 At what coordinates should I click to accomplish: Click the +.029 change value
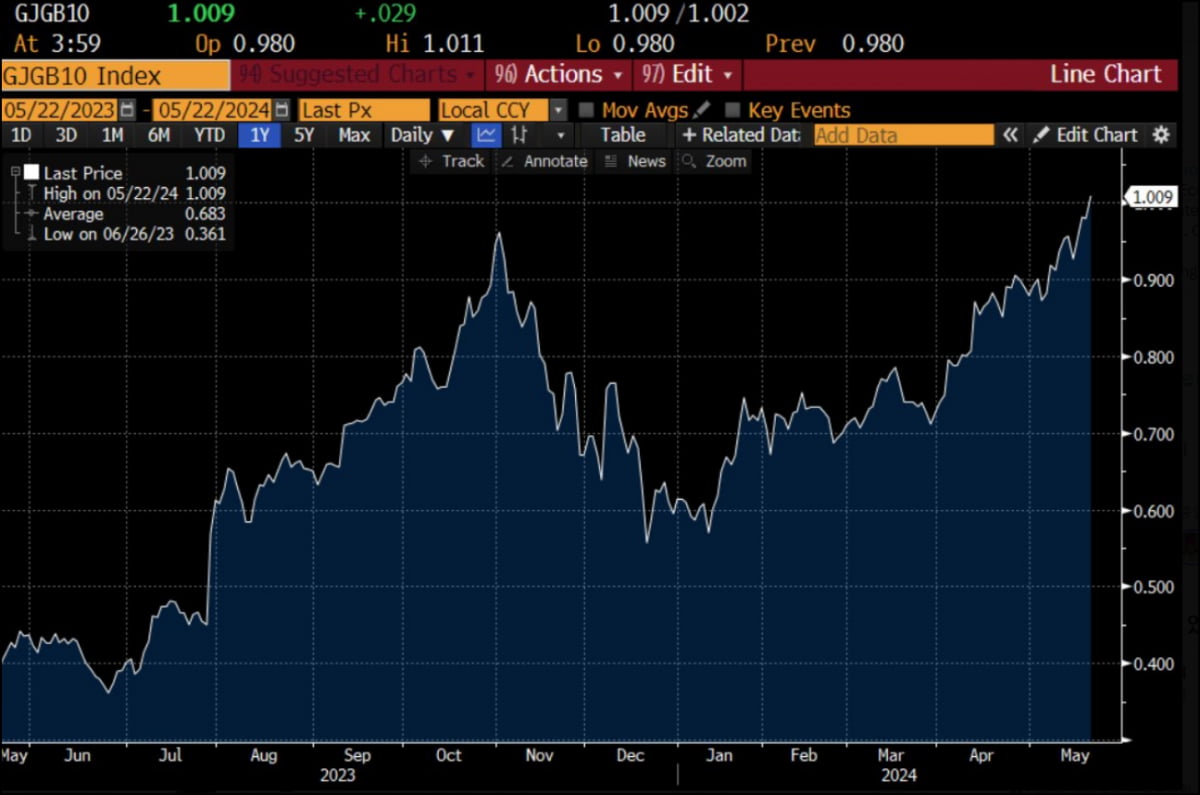click(x=385, y=13)
